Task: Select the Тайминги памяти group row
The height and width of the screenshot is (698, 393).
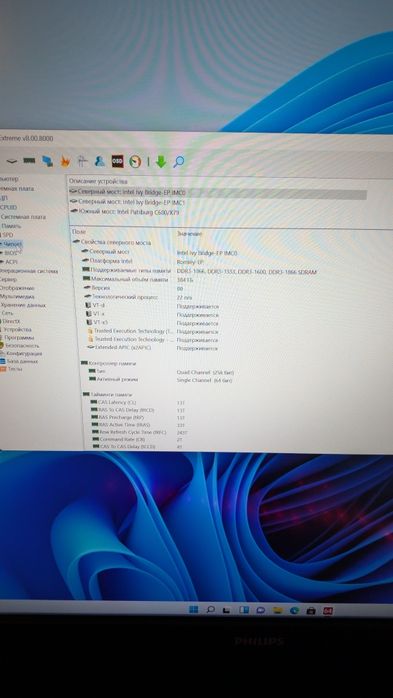Action: [108, 394]
